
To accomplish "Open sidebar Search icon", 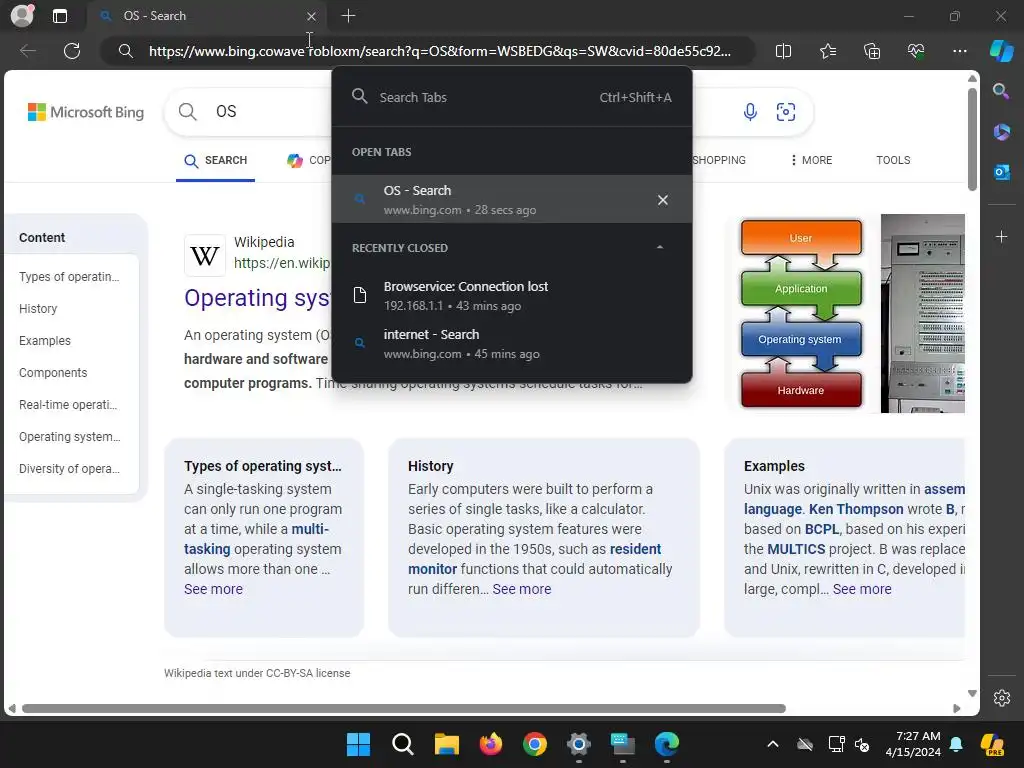I will click(x=1001, y=91).
